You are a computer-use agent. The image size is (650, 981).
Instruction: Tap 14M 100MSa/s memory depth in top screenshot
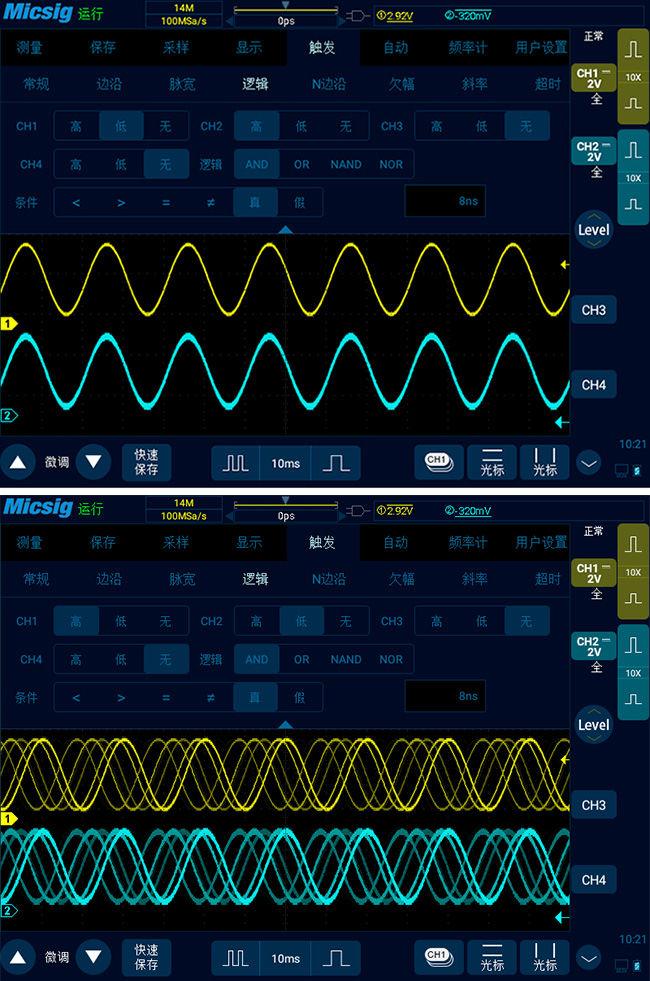(x=183, y=14)
